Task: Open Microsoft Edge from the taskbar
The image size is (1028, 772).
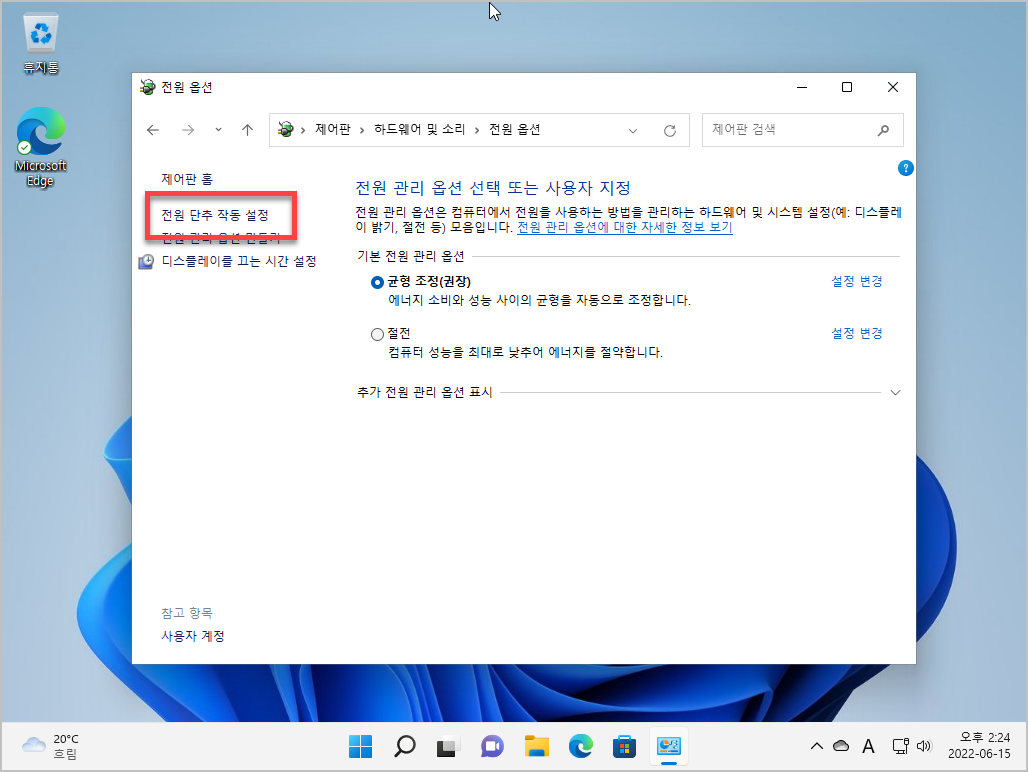Action: [x=580, y=746]
